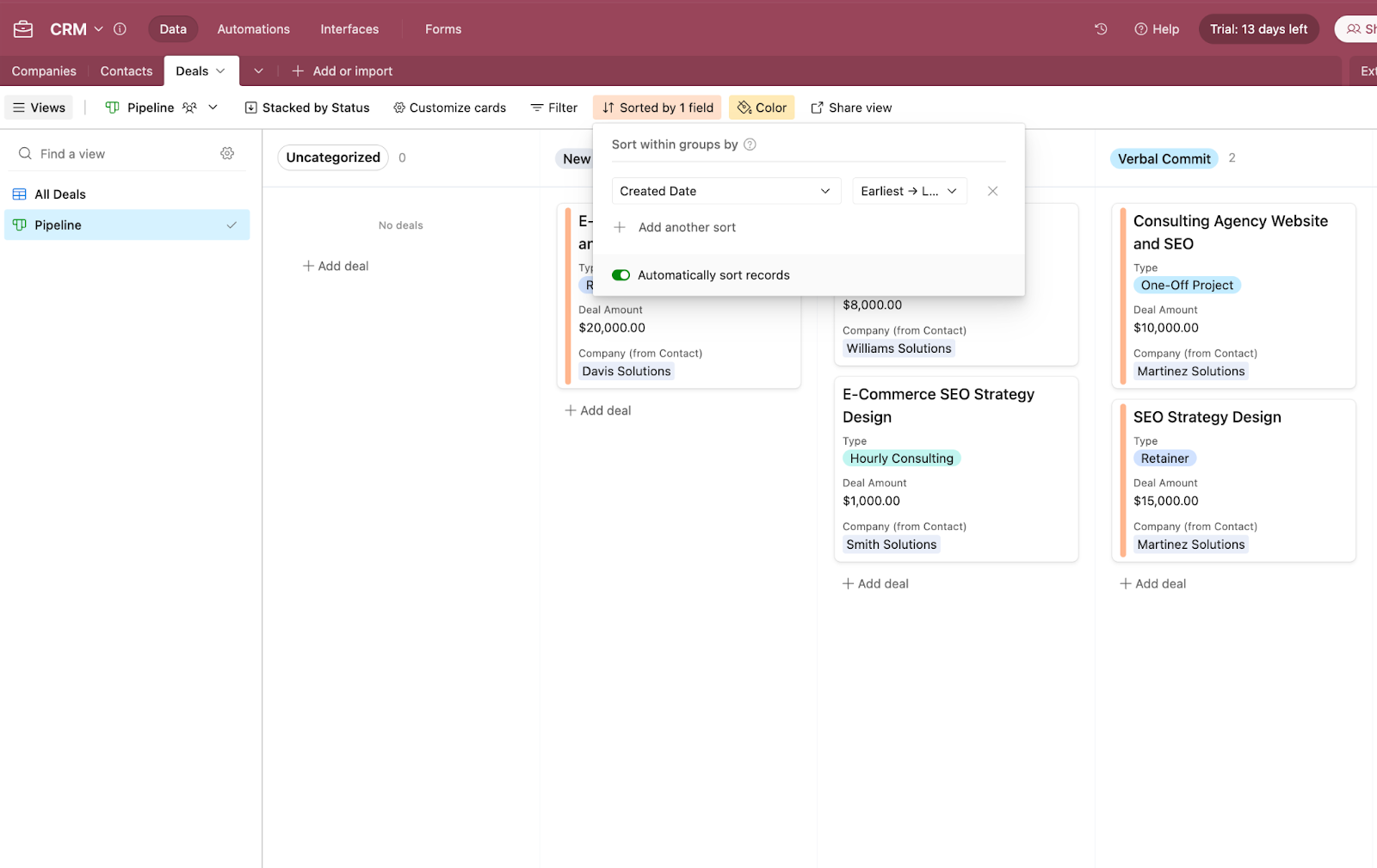Image resolution: width=1377 pixels, height=868 pixels.
Task: Add deal in the Uncategorized stack
Action: click(336, 267)
